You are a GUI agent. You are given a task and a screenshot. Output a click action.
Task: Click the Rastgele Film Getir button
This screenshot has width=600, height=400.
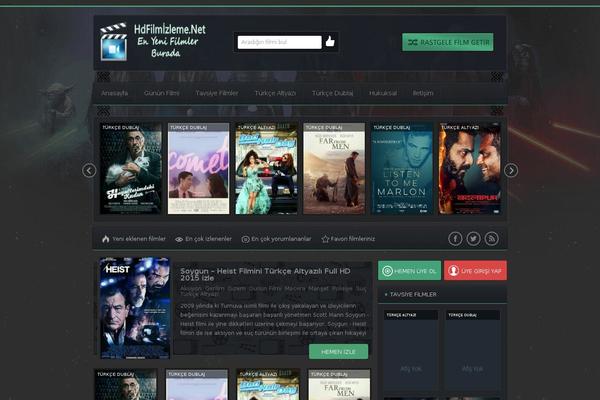448,42
